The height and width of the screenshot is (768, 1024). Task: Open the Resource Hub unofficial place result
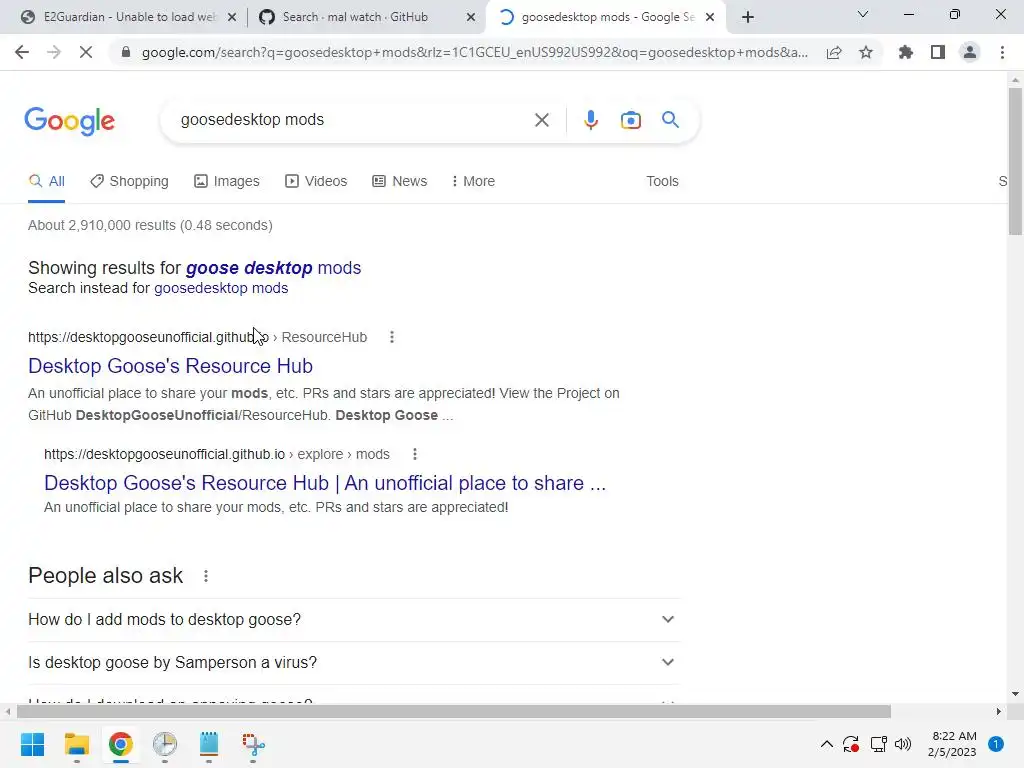pos(325,483)
